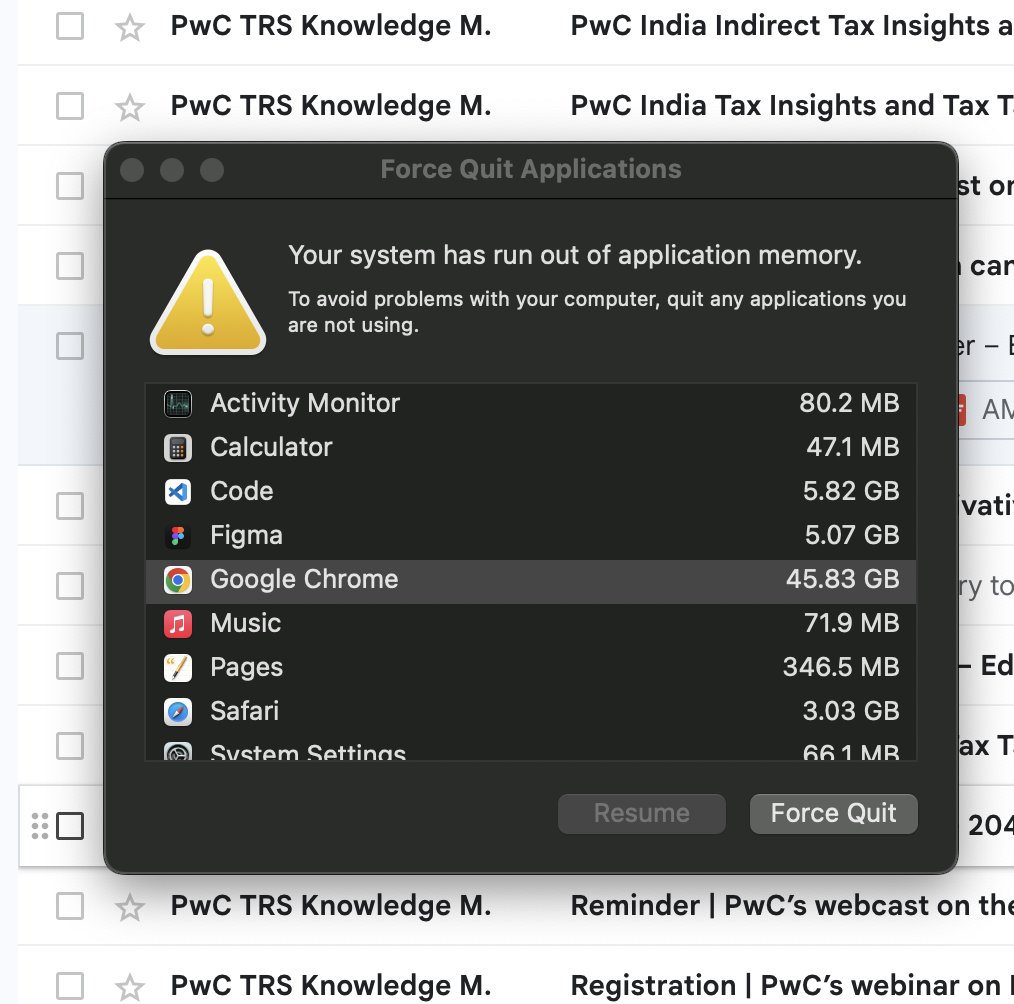
Task: Click the 45.83 GB memory value
Action: click(x=842, y=580)
